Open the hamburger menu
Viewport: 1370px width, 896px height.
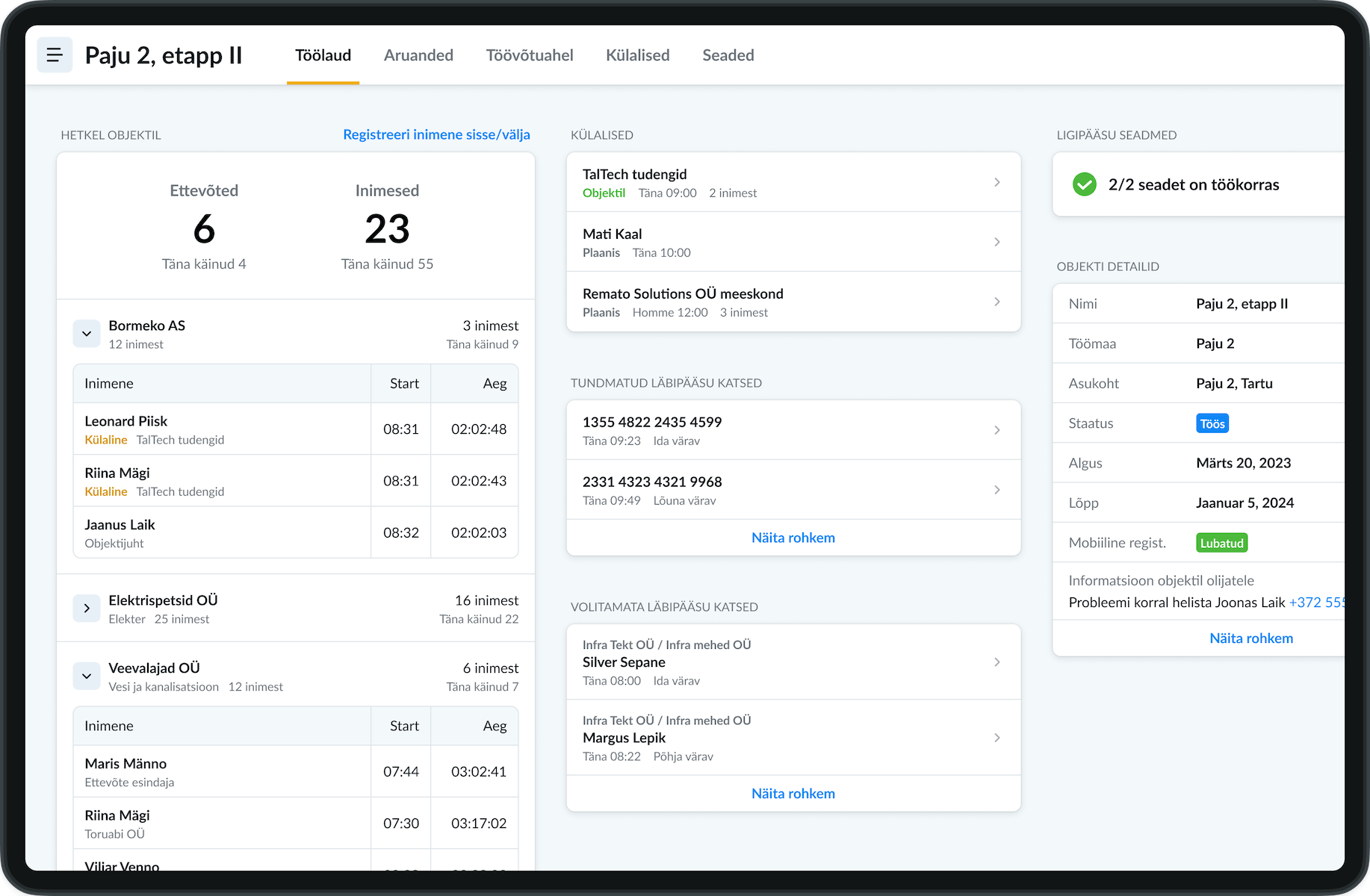pos(55,55)
